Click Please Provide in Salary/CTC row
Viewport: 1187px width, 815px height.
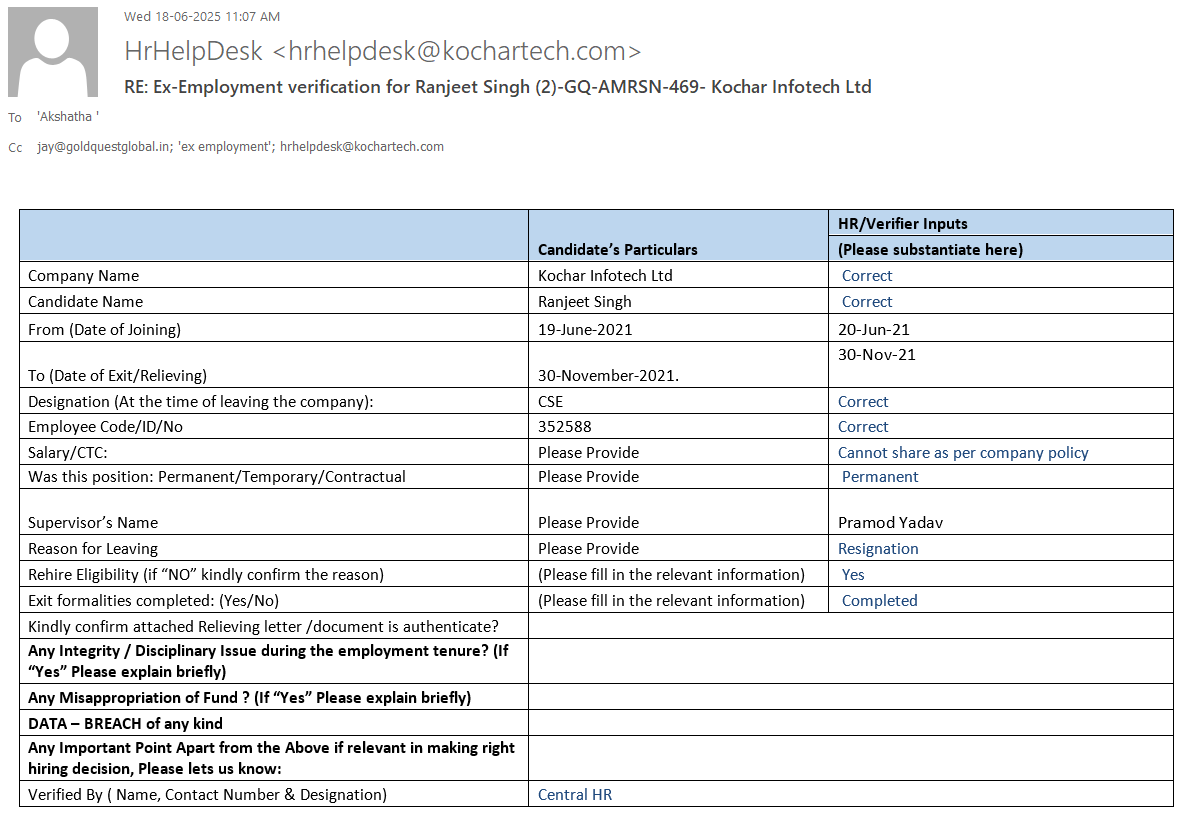(x=588, y=453)
